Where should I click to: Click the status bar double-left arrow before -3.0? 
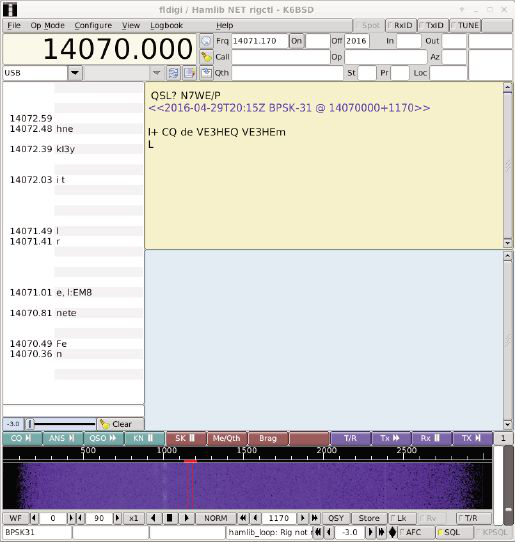[318, 532]
